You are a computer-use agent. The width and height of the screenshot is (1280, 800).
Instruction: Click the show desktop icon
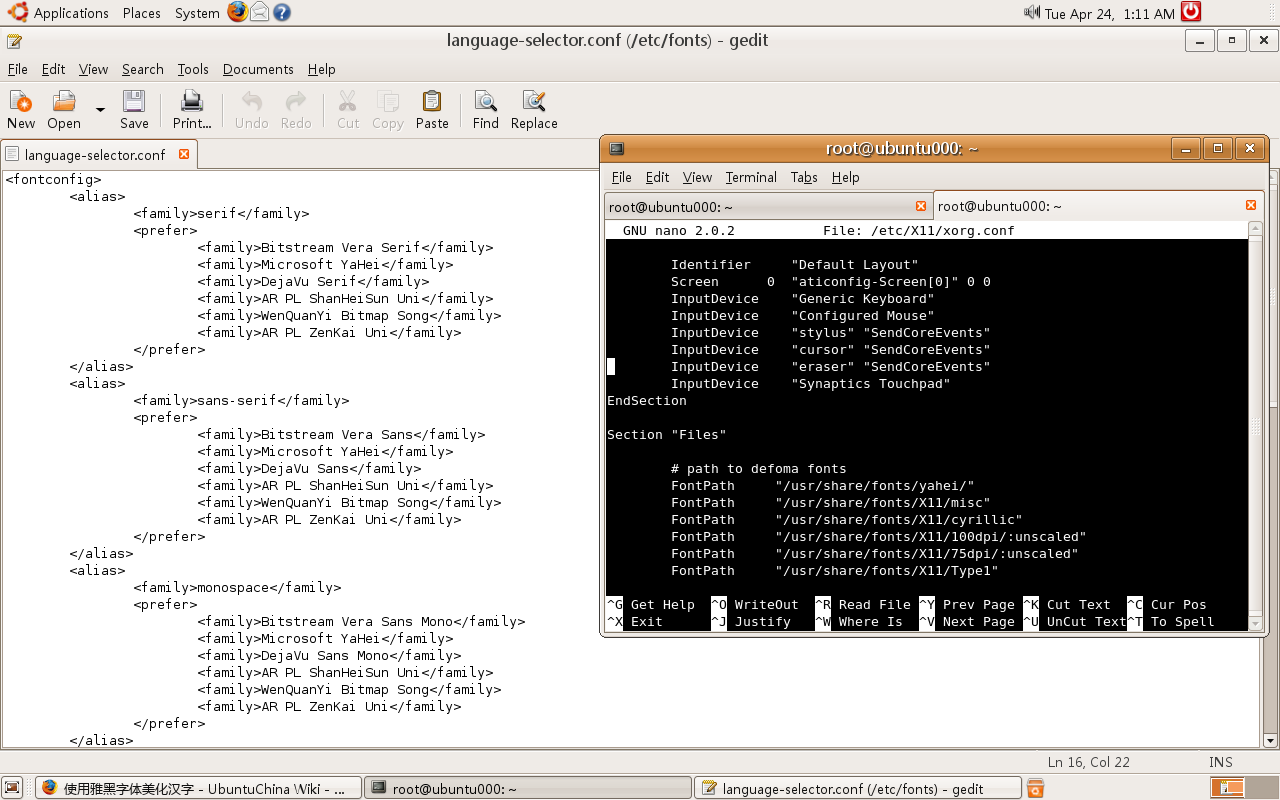12,788
